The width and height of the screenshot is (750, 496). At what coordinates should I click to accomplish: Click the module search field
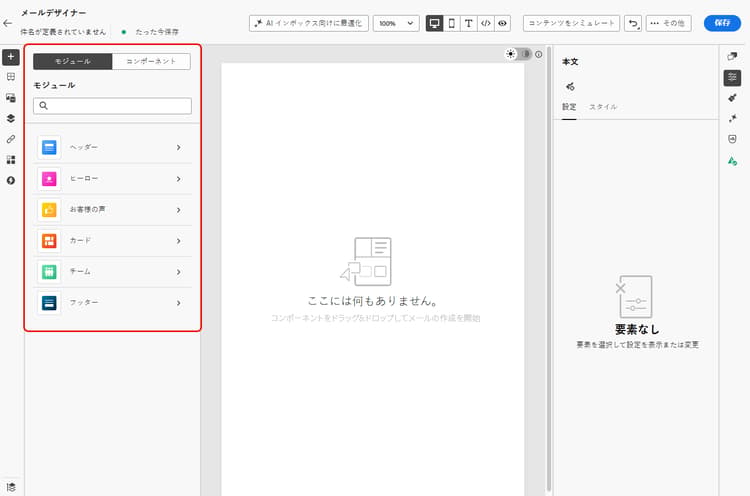click(x=112, y=106)
